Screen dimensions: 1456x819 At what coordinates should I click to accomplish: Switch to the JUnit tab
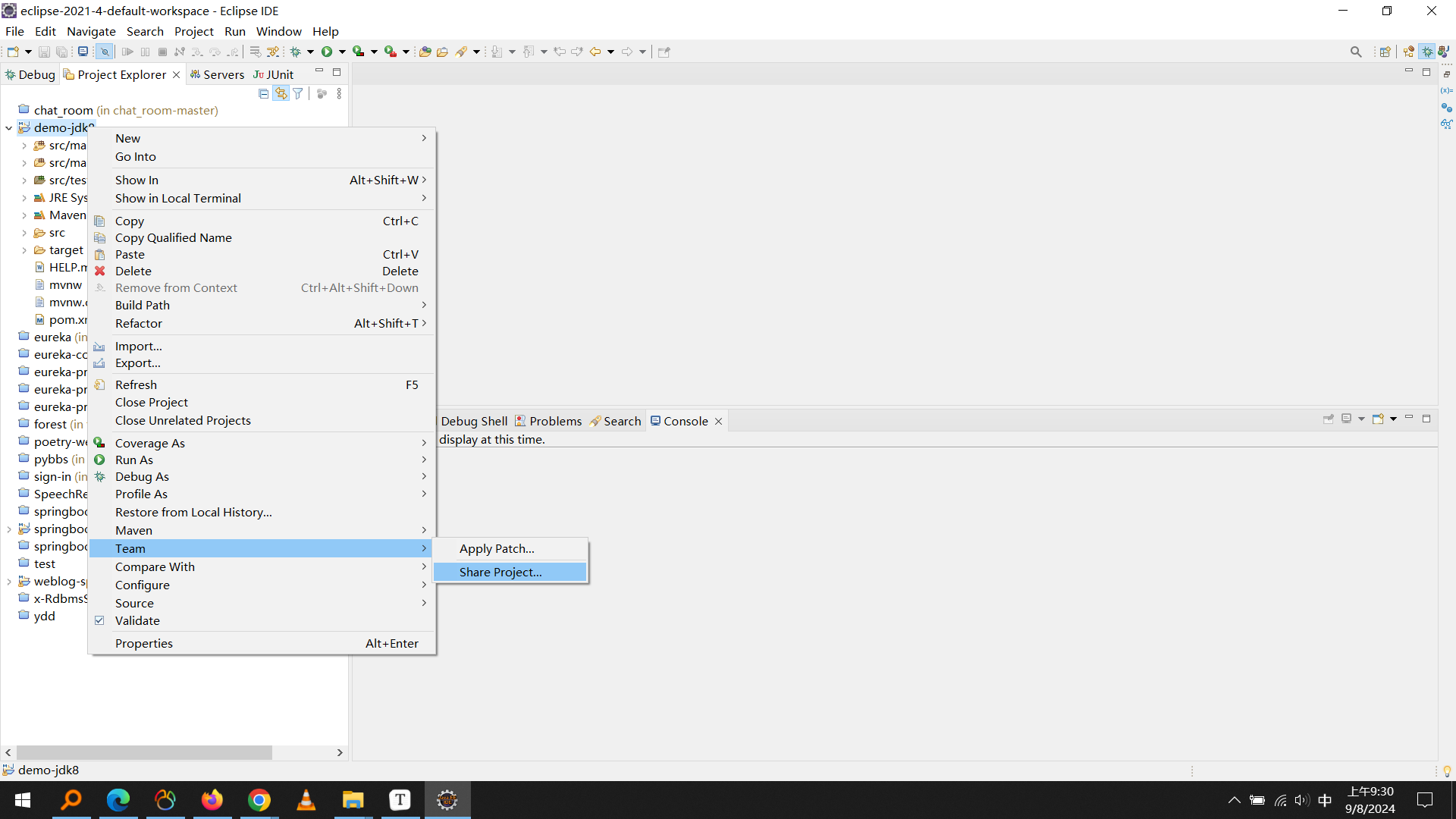pos(273,74)
